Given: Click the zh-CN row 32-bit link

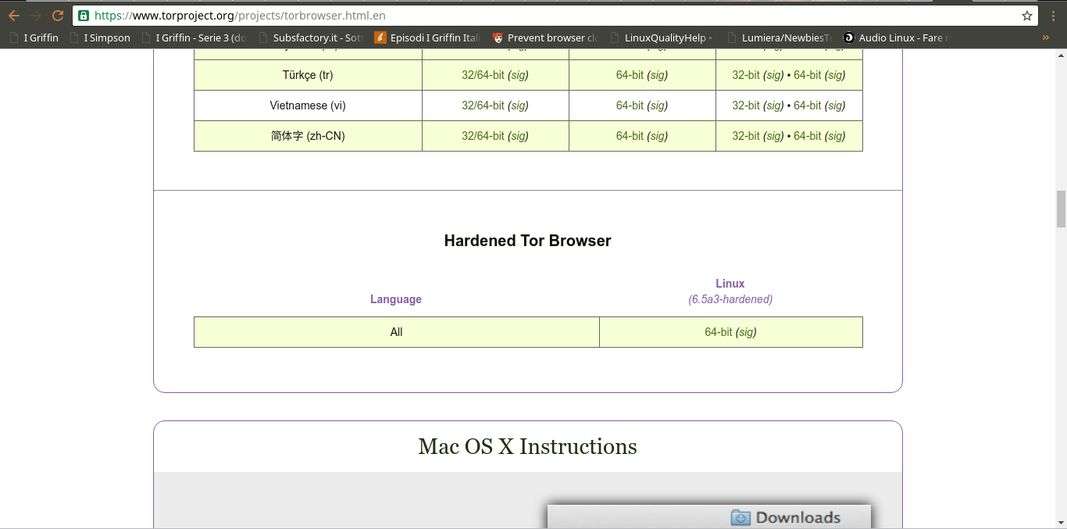Looking at the screenshot, I should 746,136.
